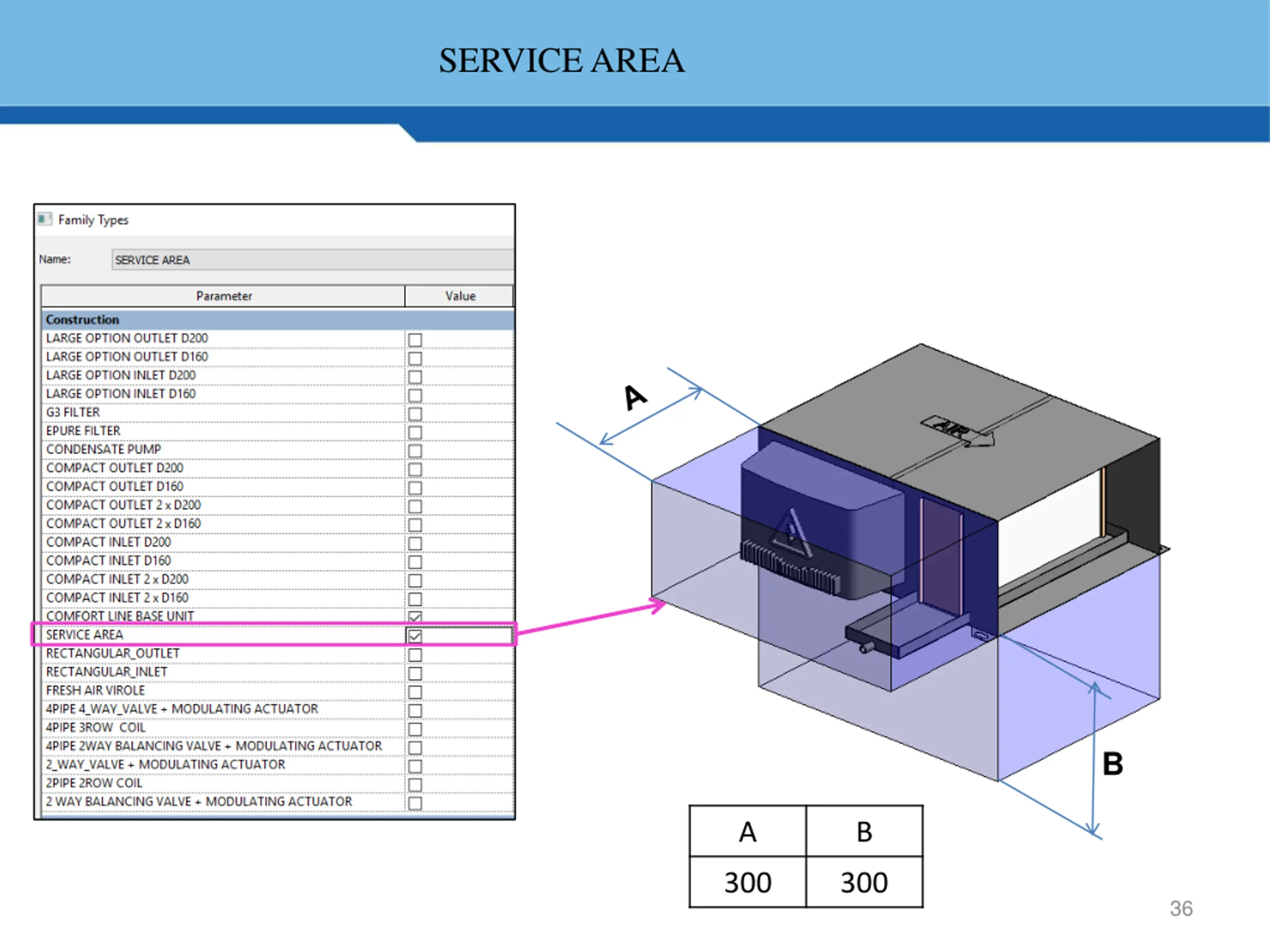Click the dimension A label
1270x952 pixels.
tap(635, 397)
